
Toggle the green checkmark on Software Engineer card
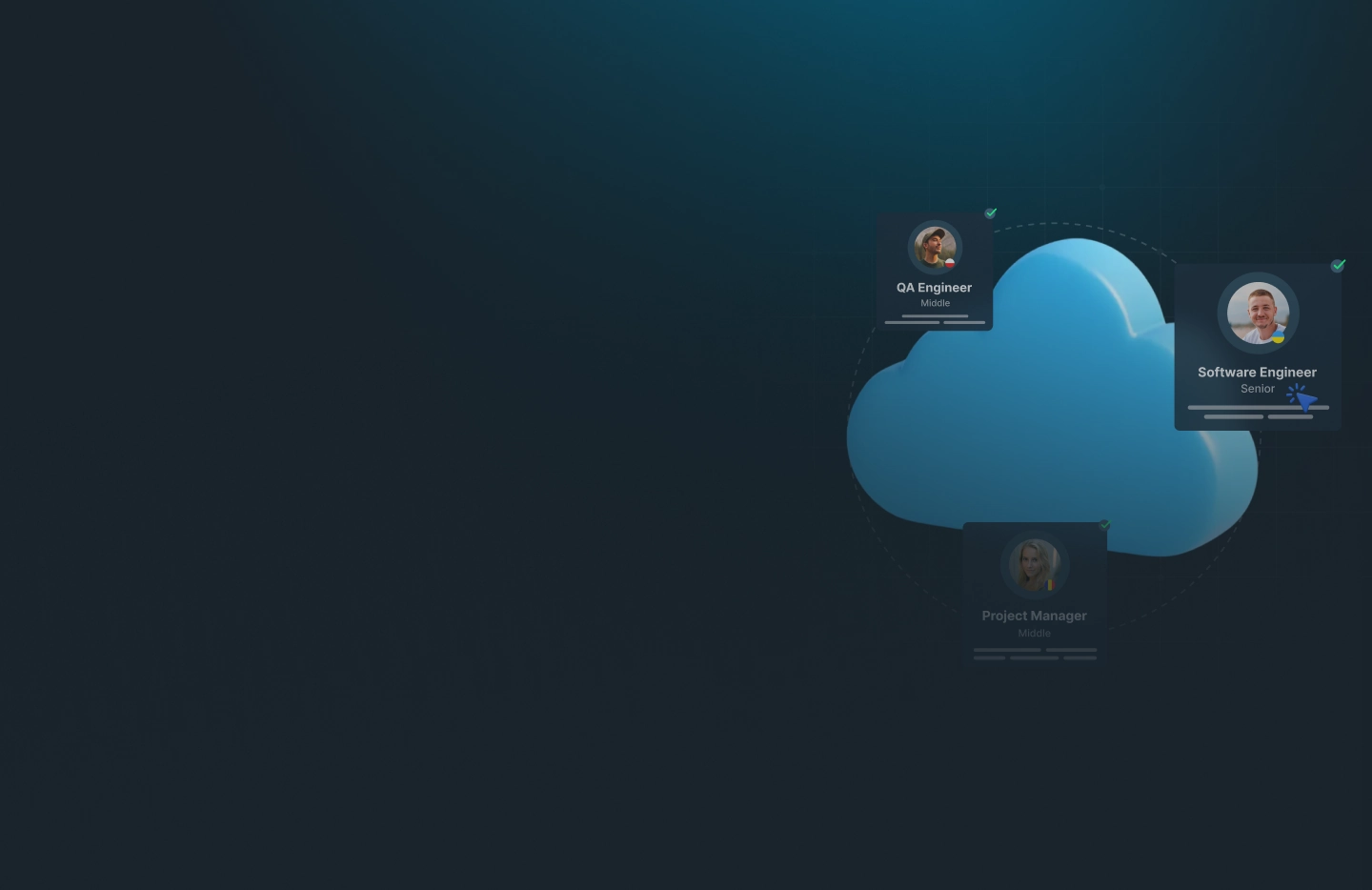point(1339,266)
